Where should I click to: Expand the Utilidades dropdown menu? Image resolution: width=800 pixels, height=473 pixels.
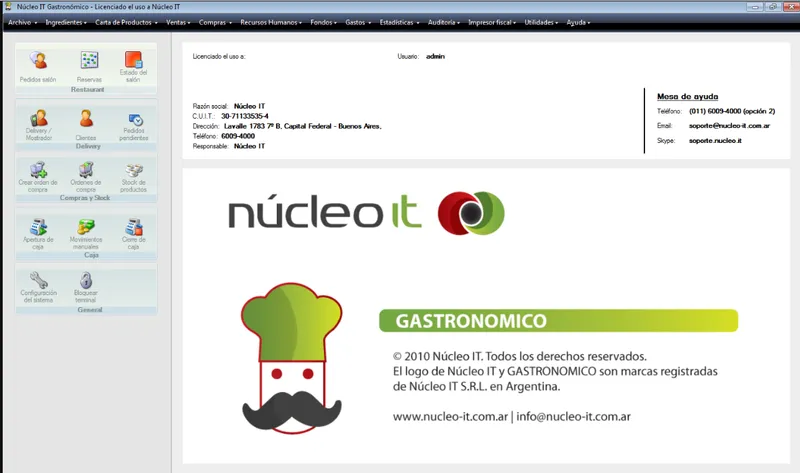541,22
